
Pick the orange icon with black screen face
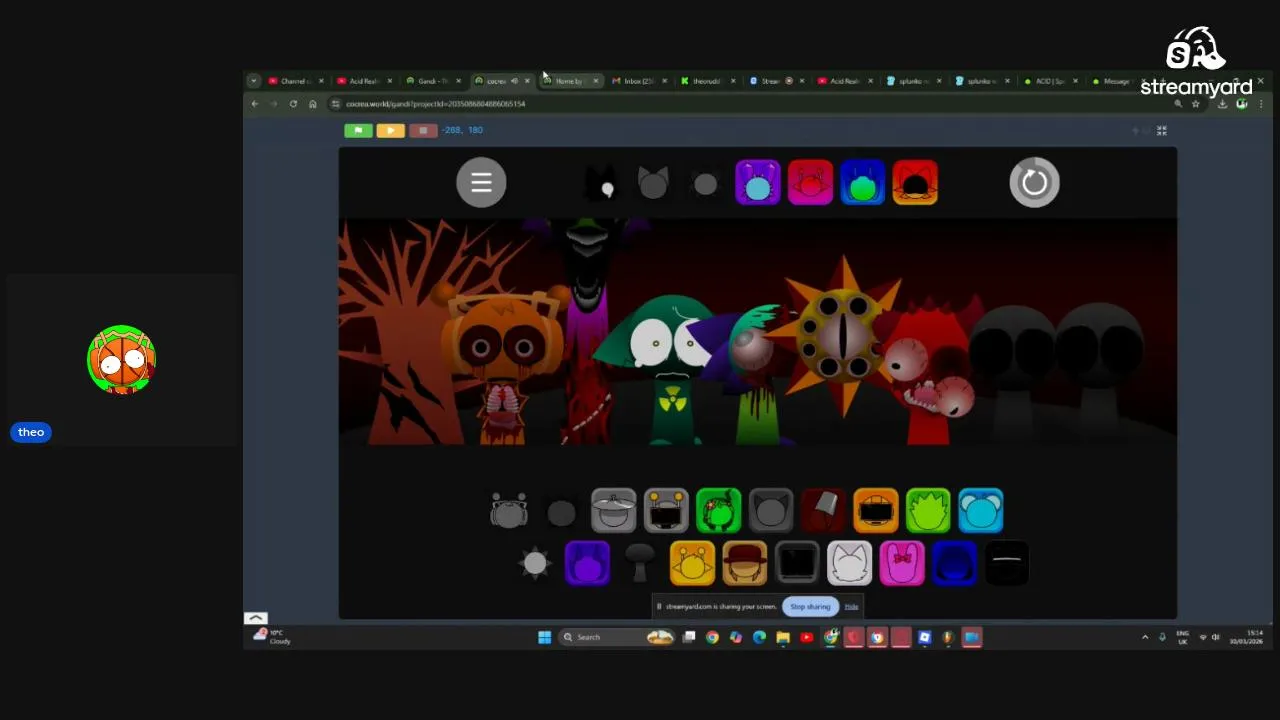tap(876, 510)
